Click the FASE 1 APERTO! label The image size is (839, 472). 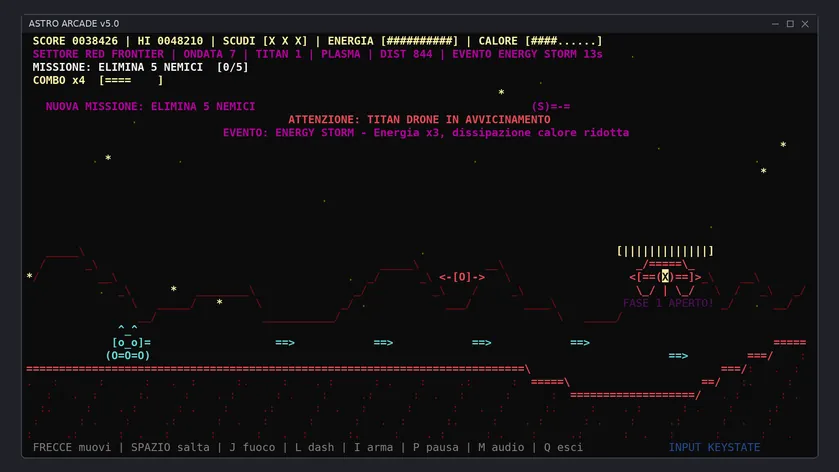pyautogui.click(x=668, y=303)
